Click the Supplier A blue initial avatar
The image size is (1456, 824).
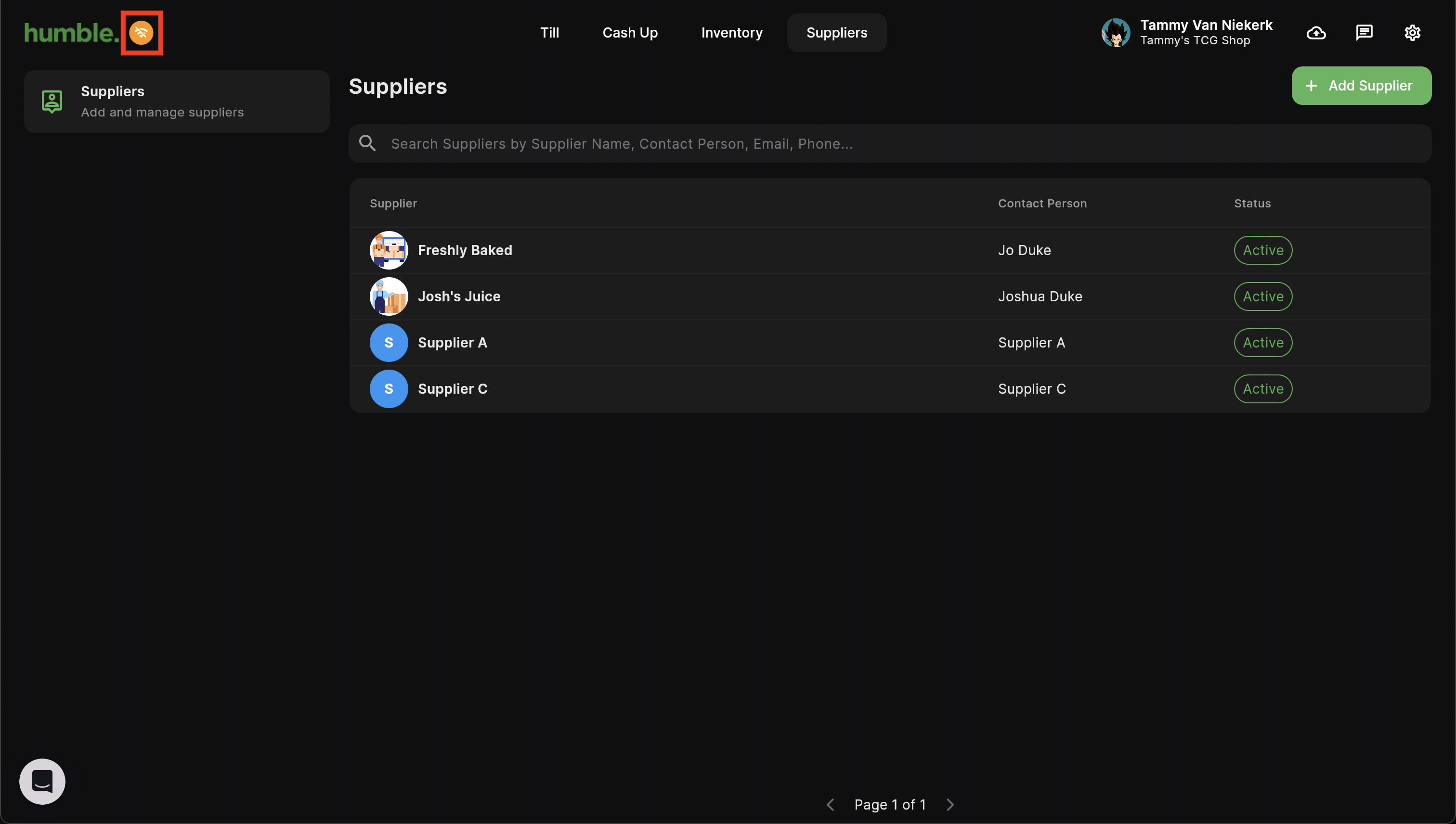pos(389,342)
